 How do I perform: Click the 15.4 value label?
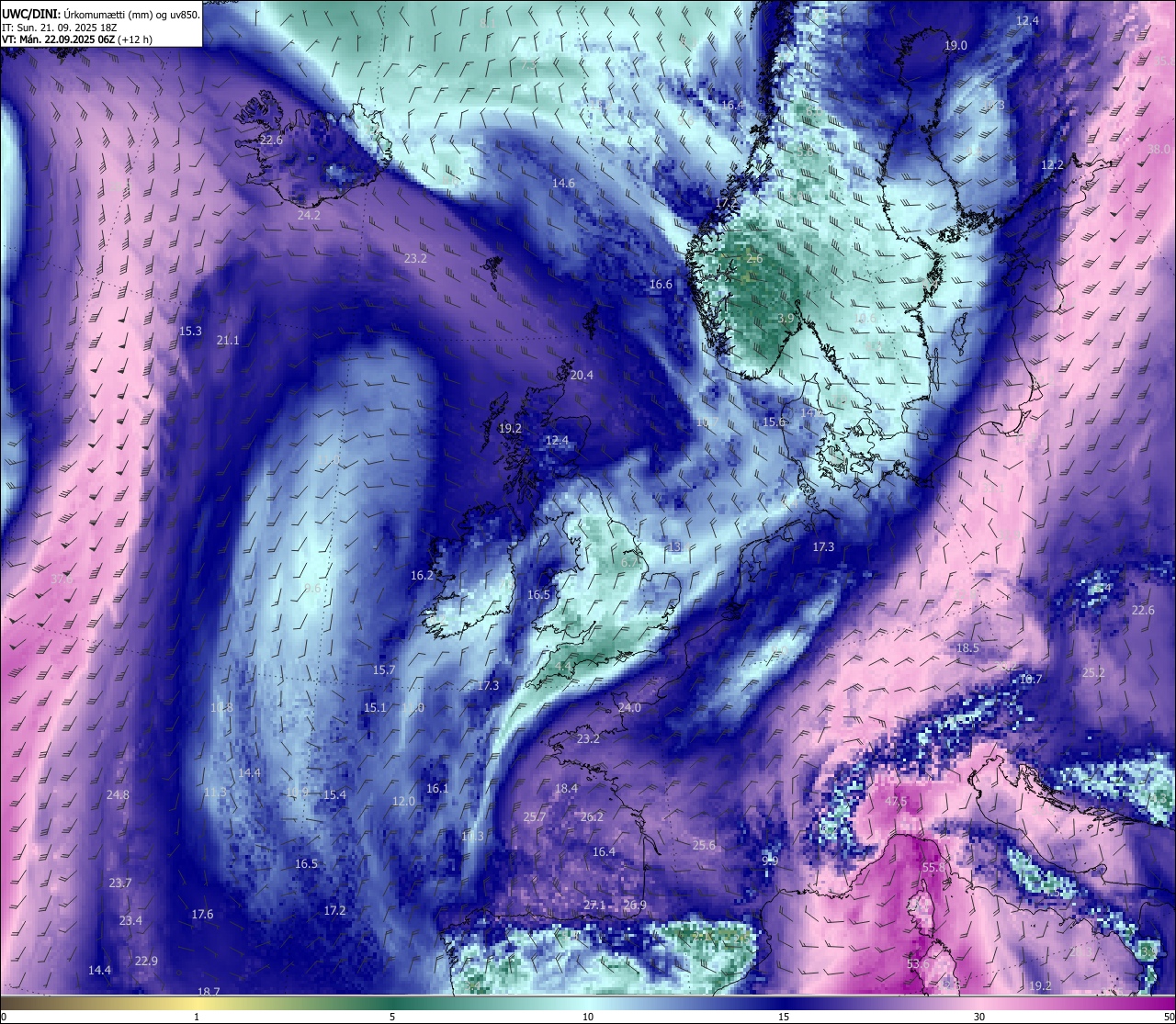pos(334,794)
